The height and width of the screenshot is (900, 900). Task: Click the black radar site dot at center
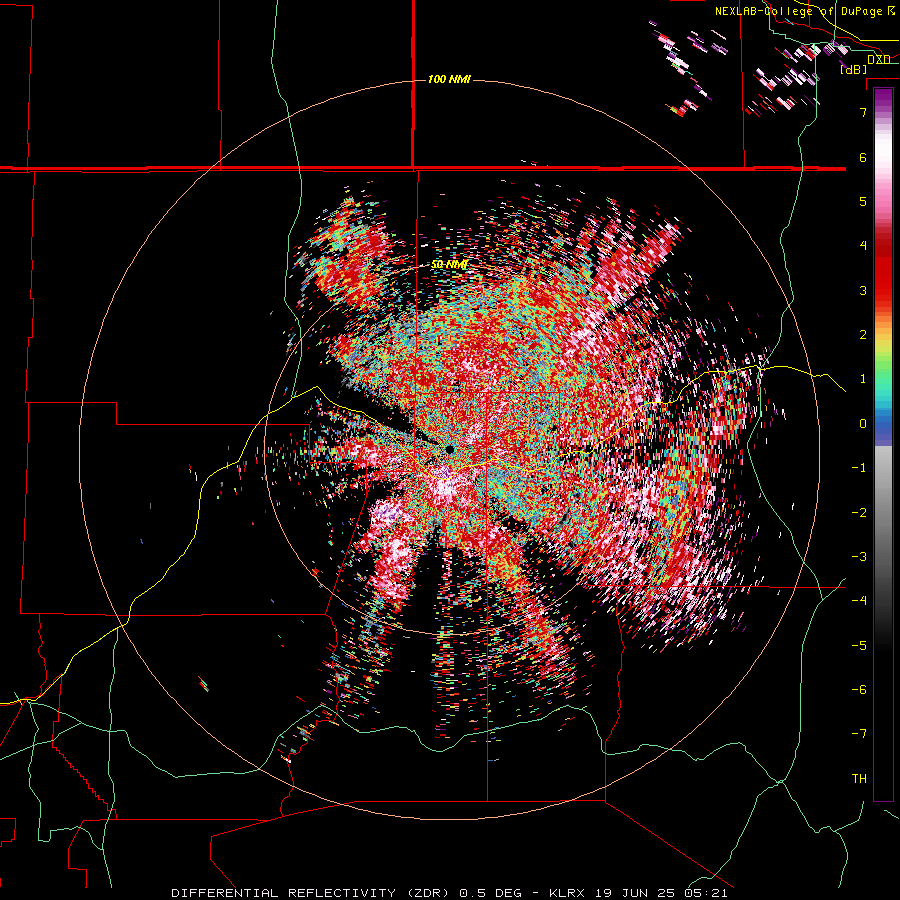450,449
